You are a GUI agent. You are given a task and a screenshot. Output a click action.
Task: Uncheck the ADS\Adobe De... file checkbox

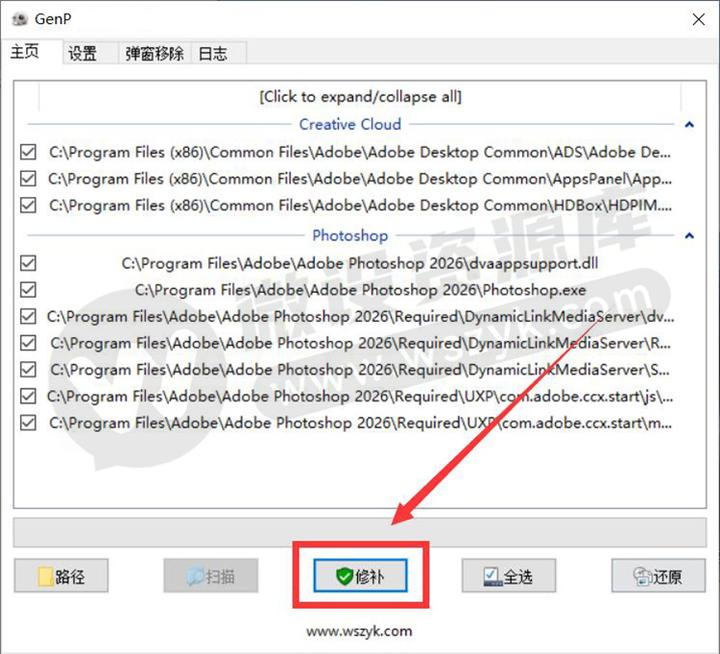[x=28, y=152]
